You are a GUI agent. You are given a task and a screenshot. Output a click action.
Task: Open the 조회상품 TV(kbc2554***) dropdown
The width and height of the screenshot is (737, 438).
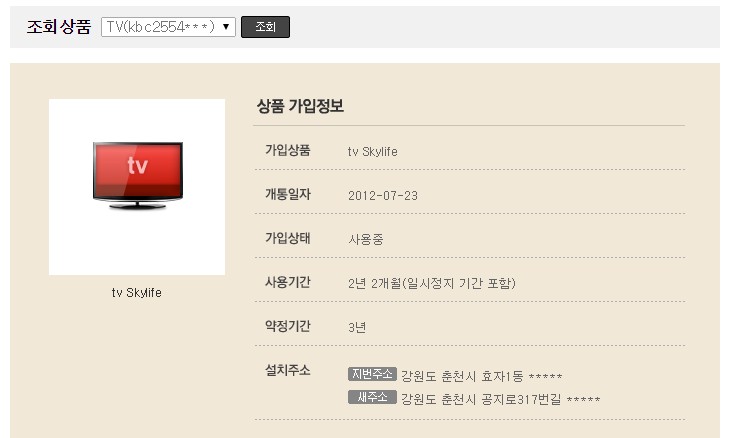point(168,27)
